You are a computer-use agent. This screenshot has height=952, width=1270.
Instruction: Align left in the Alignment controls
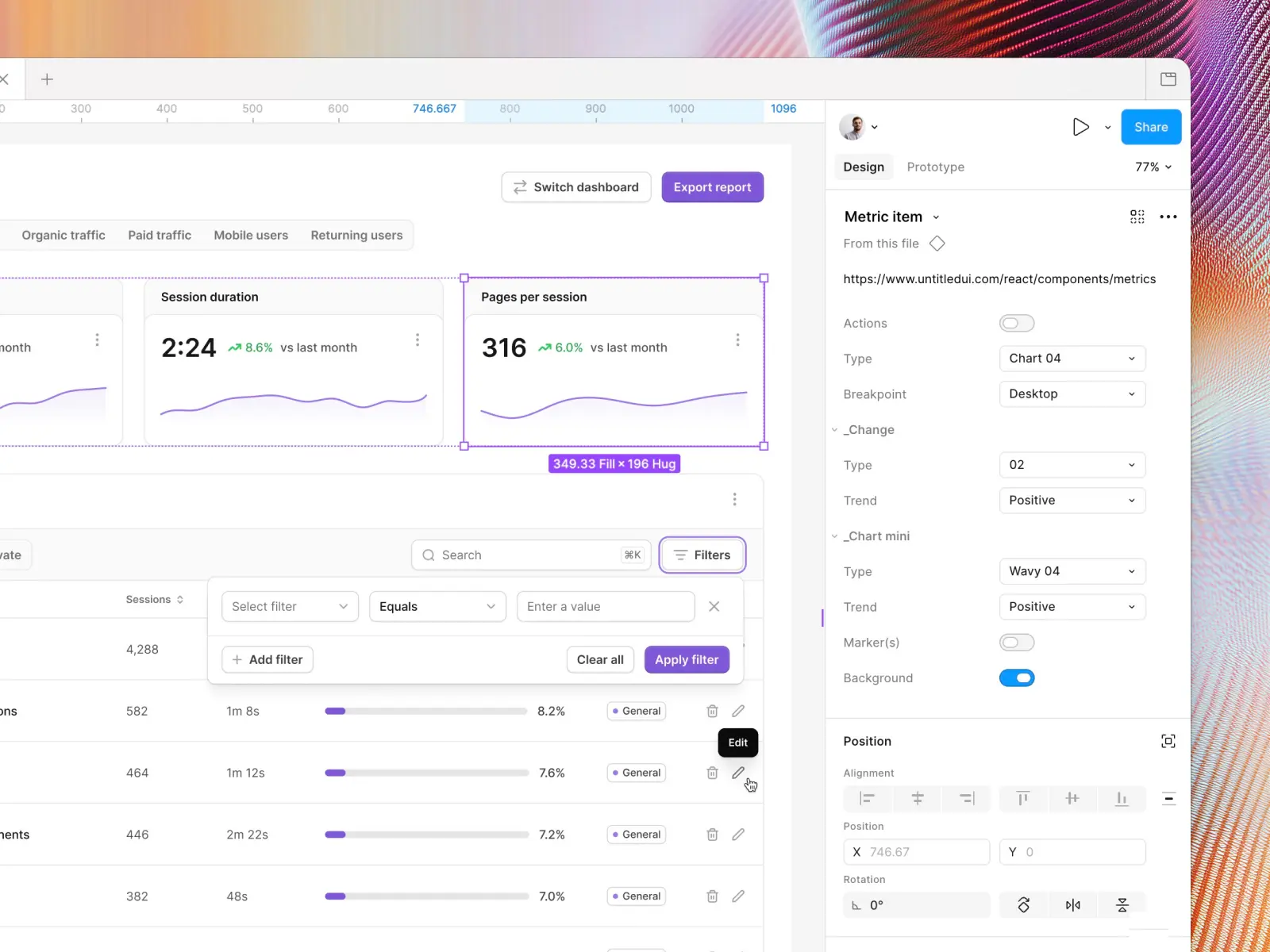(x=867, y=799)
